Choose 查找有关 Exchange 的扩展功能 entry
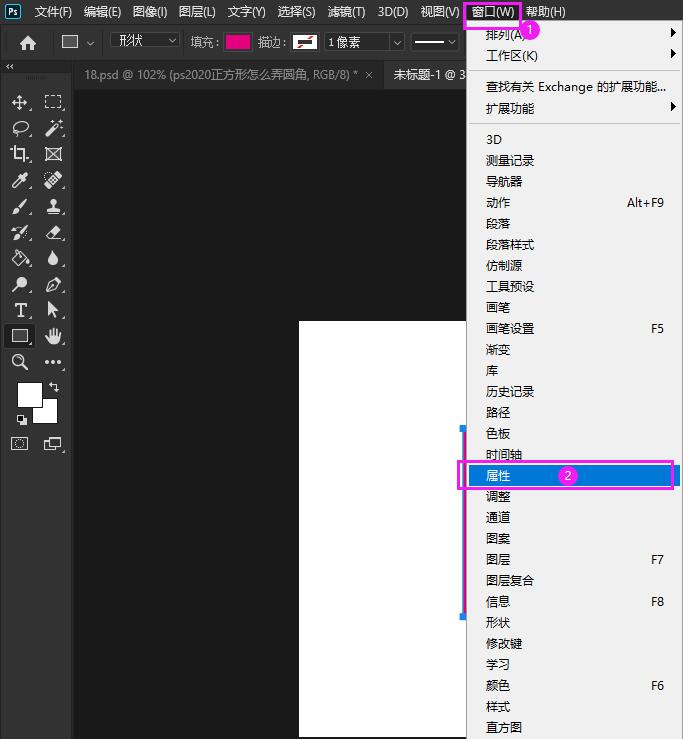This screenshot has height=739, width=683. [x=574, y=87]
